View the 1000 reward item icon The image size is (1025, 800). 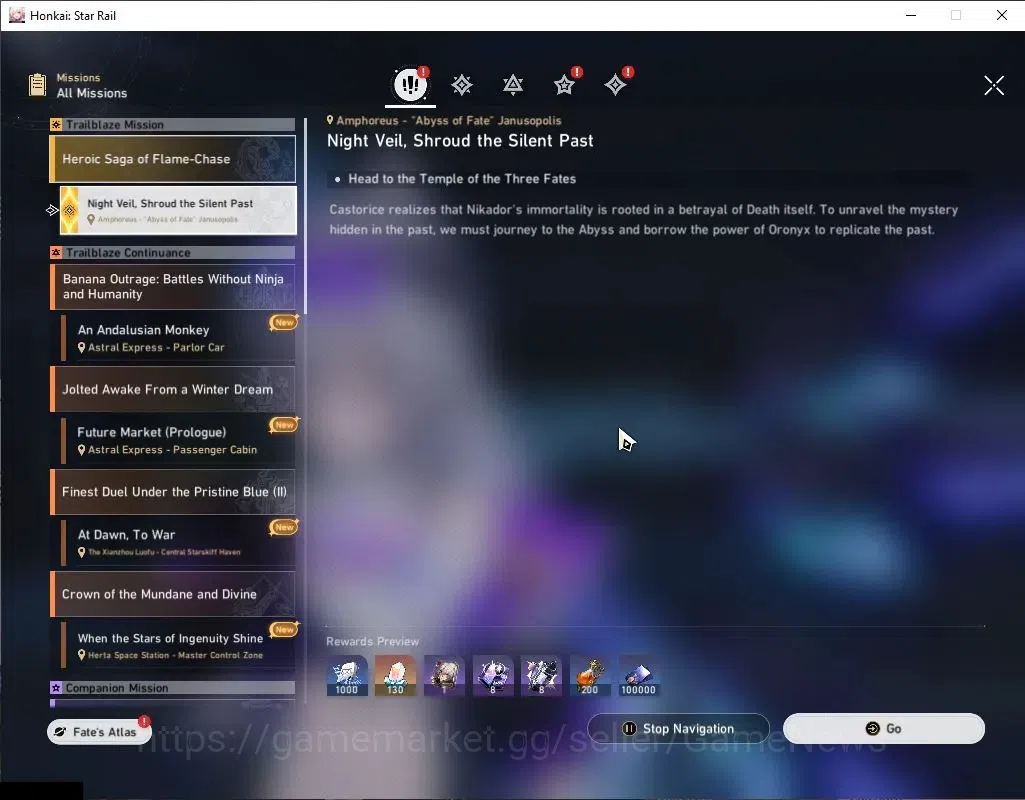[x=347, y=676]
